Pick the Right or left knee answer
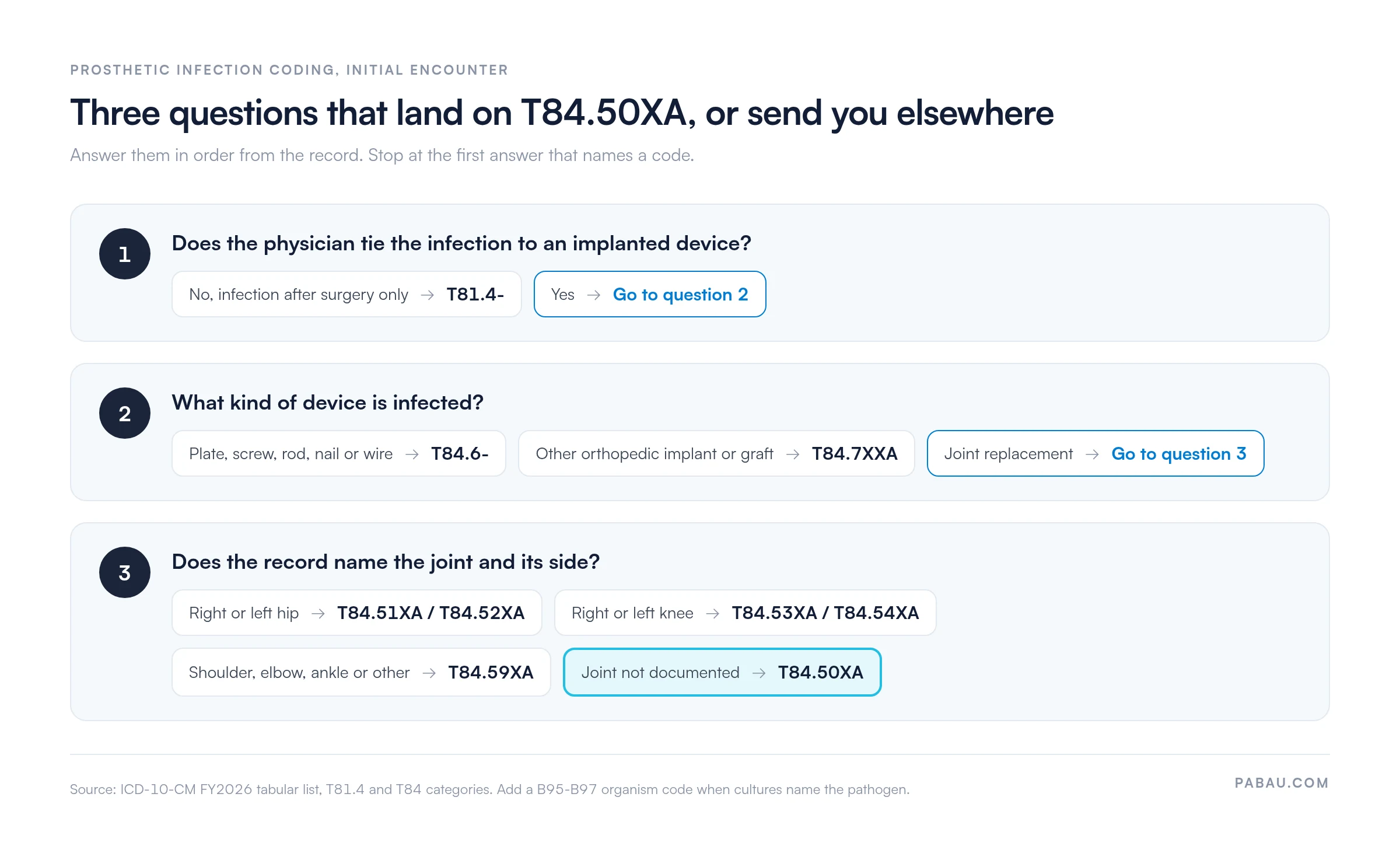This screenshot has width=1400, height=860. click(x=745, y=613)
